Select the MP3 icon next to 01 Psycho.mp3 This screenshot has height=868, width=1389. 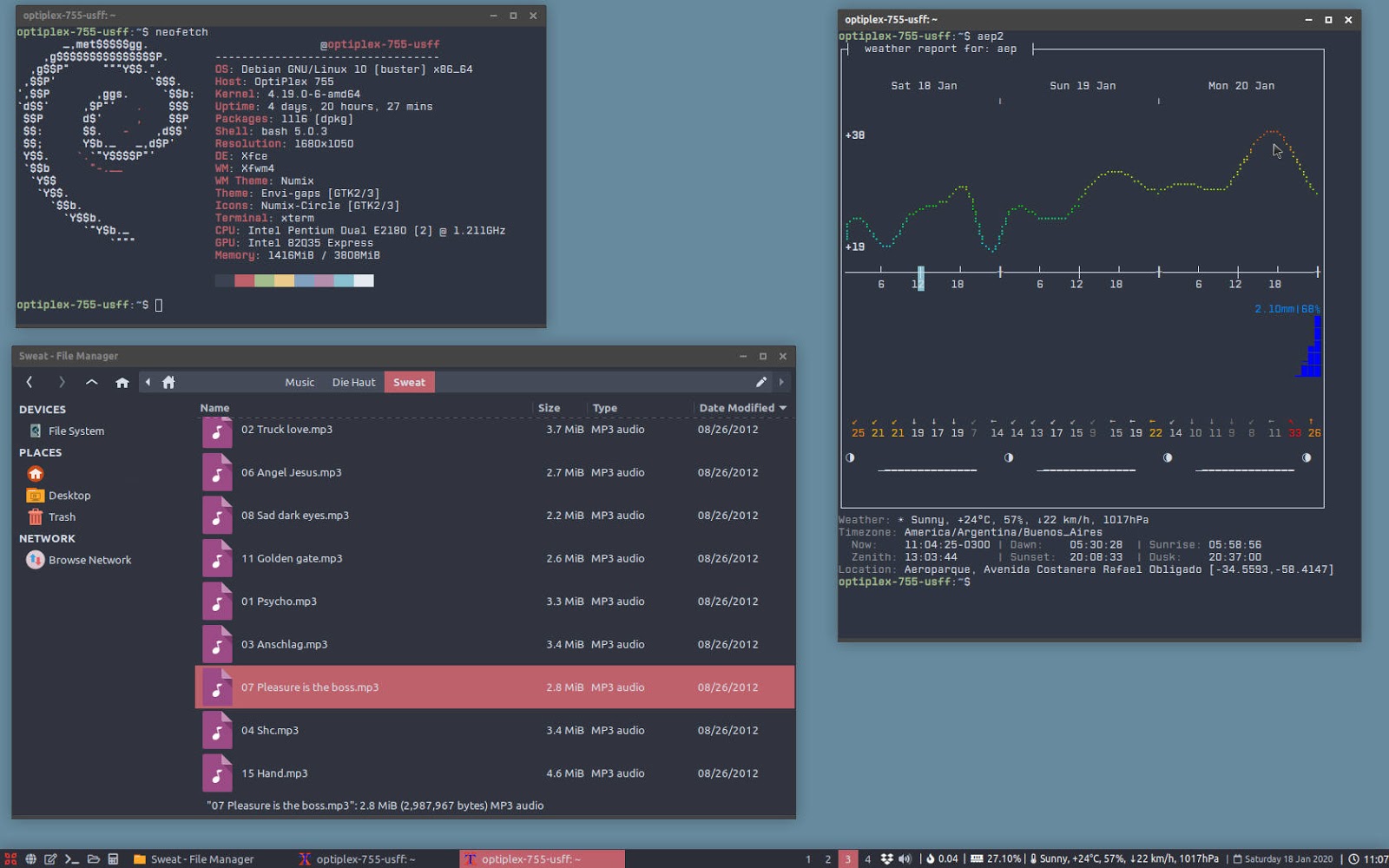tap(217, 601)
